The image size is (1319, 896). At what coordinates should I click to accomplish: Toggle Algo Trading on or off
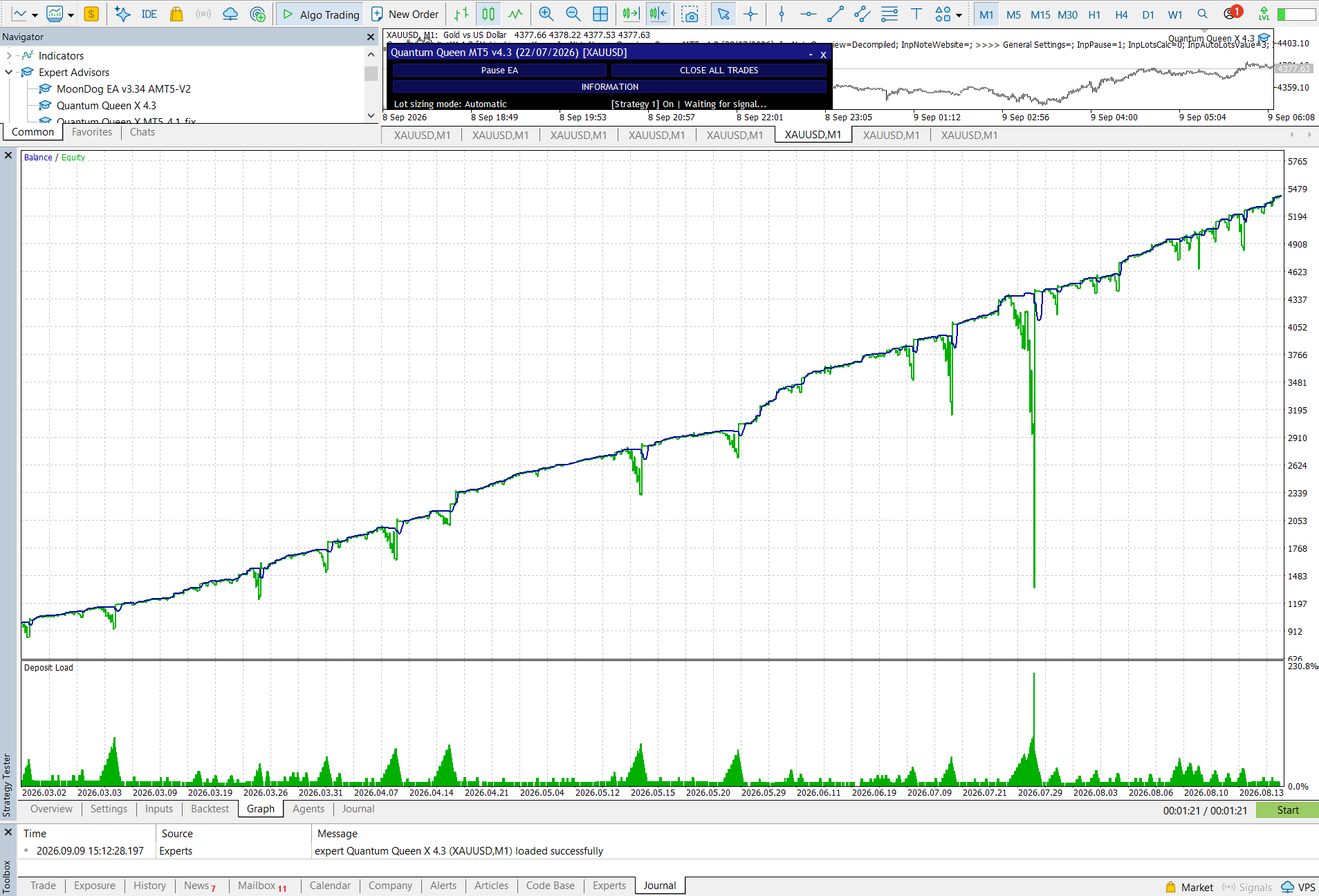[x=322, y=14]
